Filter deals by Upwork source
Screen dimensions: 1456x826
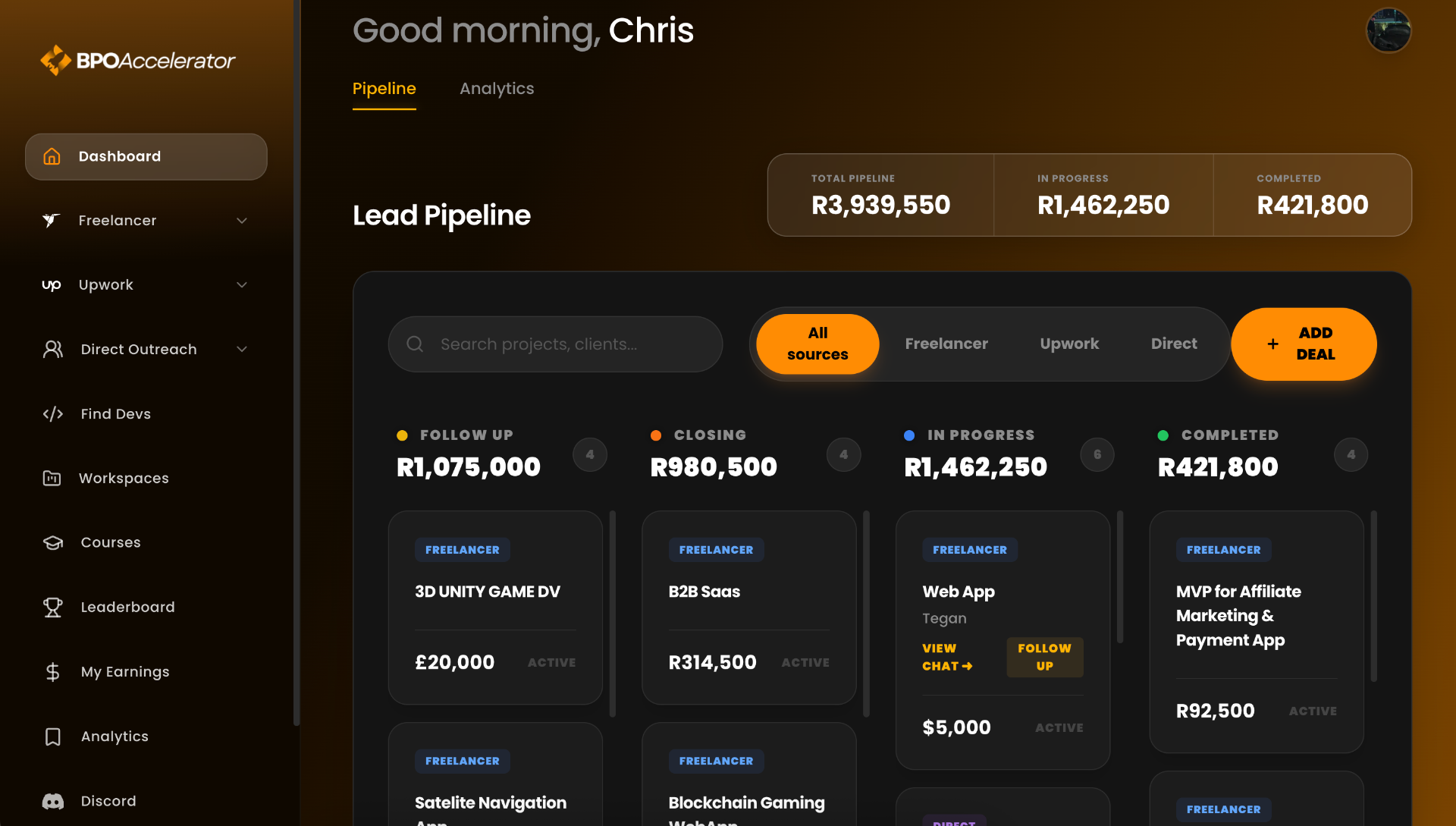[1069, 344]
